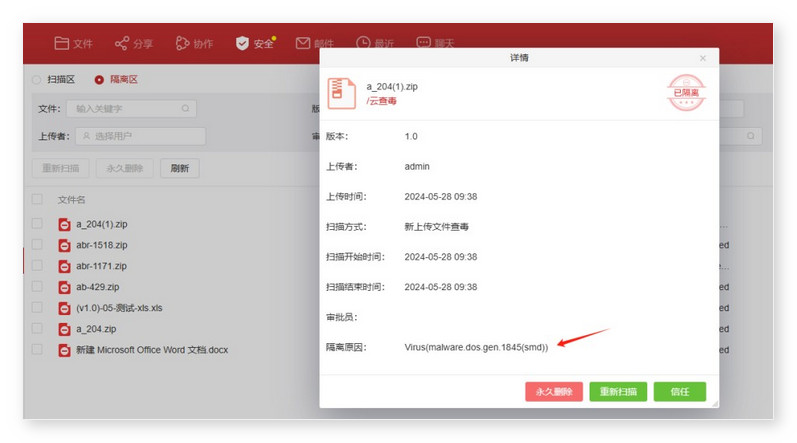The image size is (797, 443).
Task: Click the /云查毒 path link
Action: [381, 101]
